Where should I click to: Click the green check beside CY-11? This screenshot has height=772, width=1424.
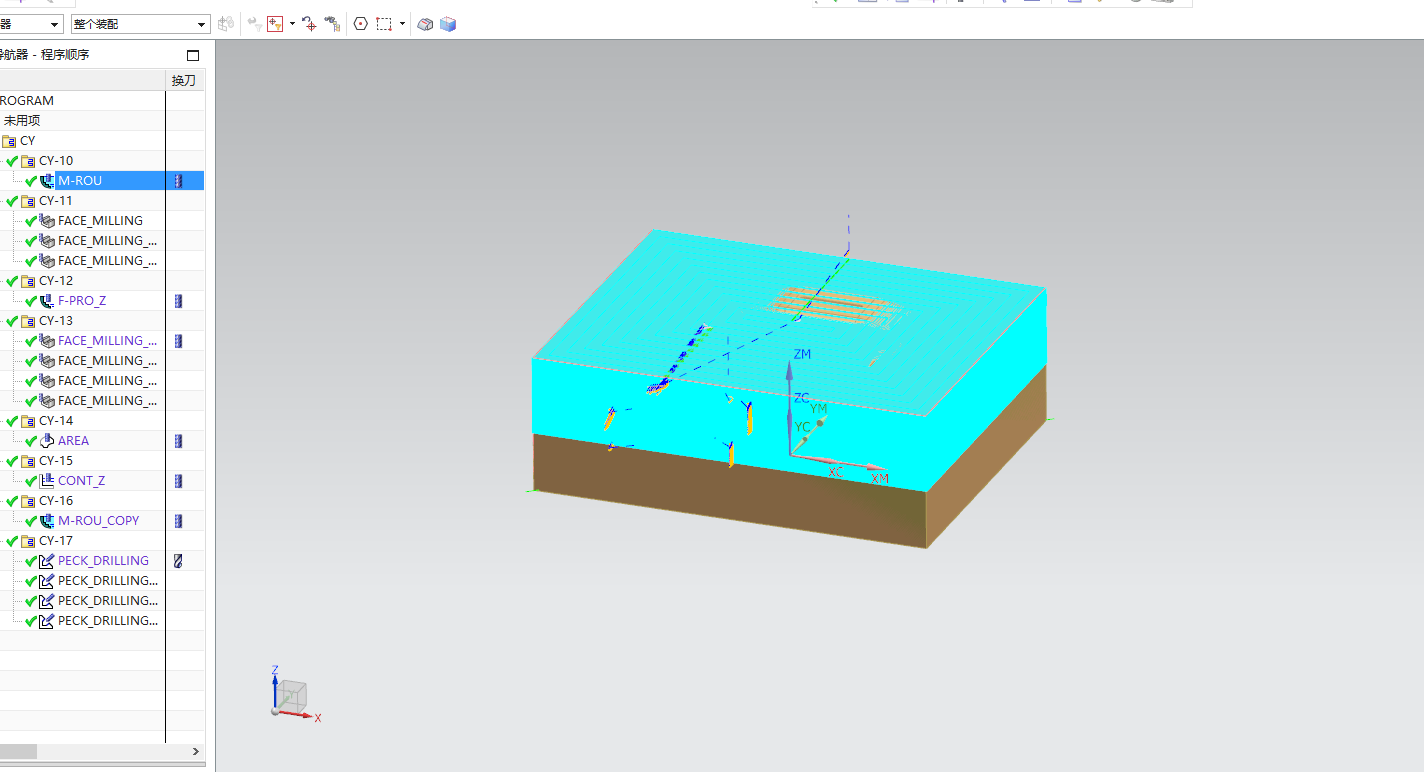point(12,201)
